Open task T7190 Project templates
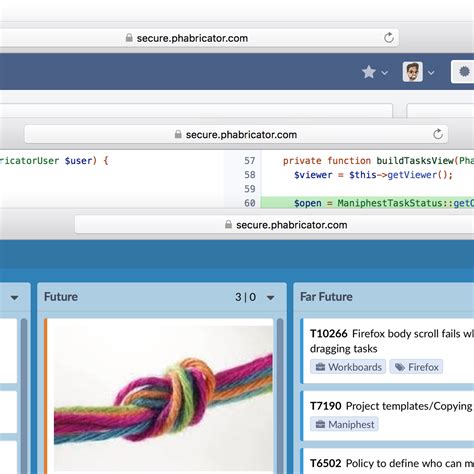Viewport: 474px width, 474px height. point(392,406)
